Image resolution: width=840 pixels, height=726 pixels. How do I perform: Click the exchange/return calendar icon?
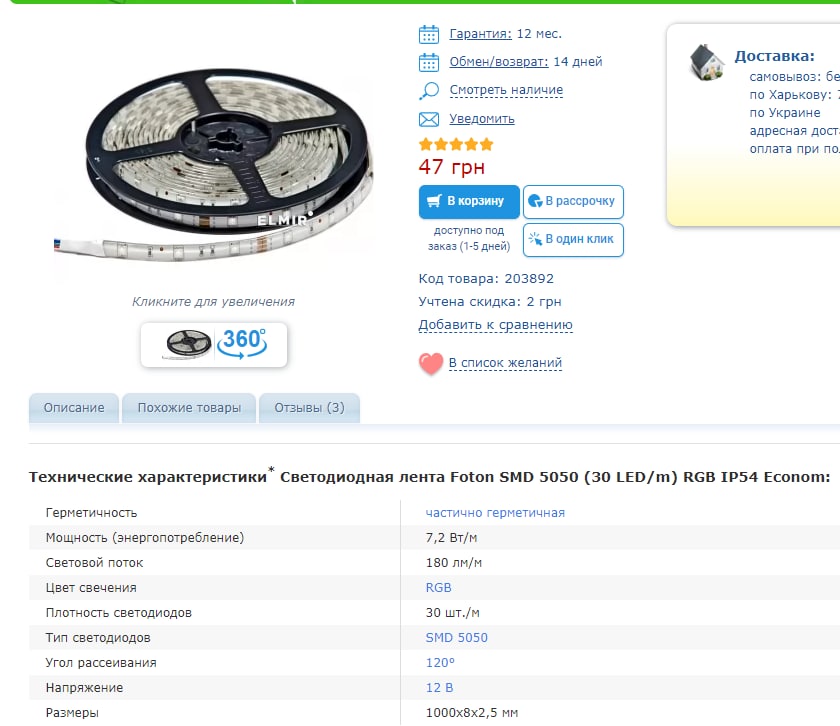(429, 62)
